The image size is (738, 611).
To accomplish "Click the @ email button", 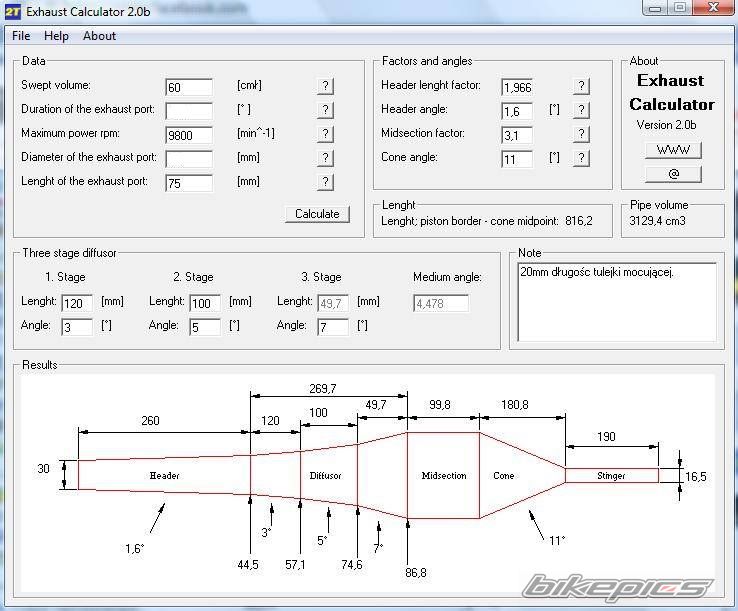I will pyautogui.click(x=673, y=174).
